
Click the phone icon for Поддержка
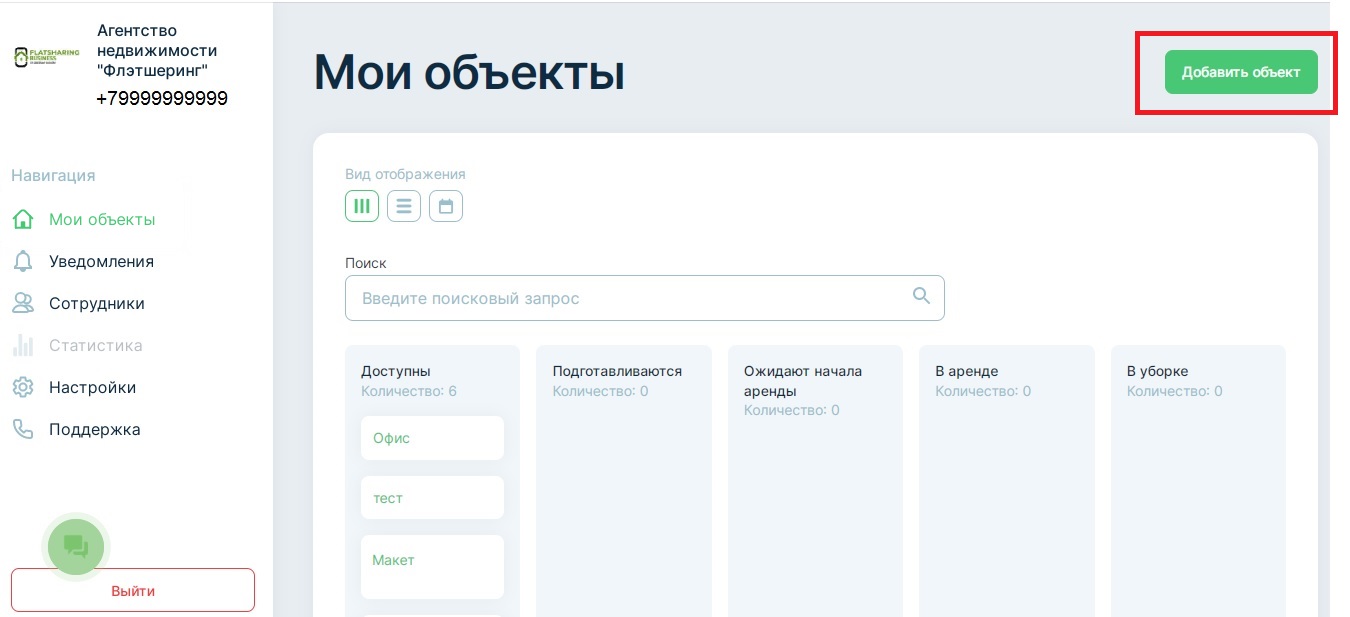23,430
